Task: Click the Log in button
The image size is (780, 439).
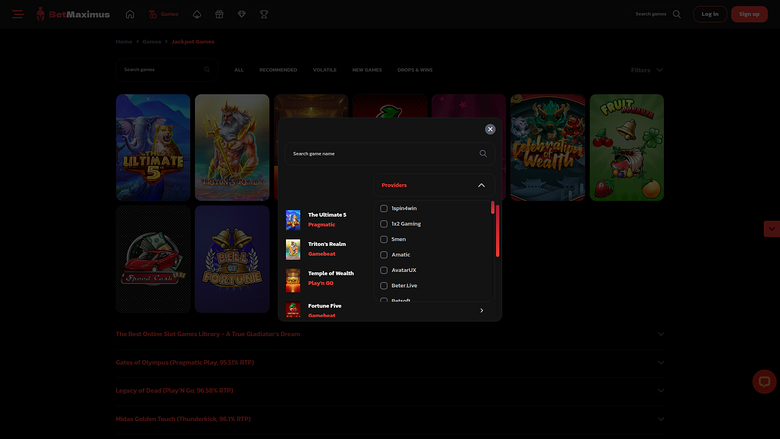Action: point(710,14)
